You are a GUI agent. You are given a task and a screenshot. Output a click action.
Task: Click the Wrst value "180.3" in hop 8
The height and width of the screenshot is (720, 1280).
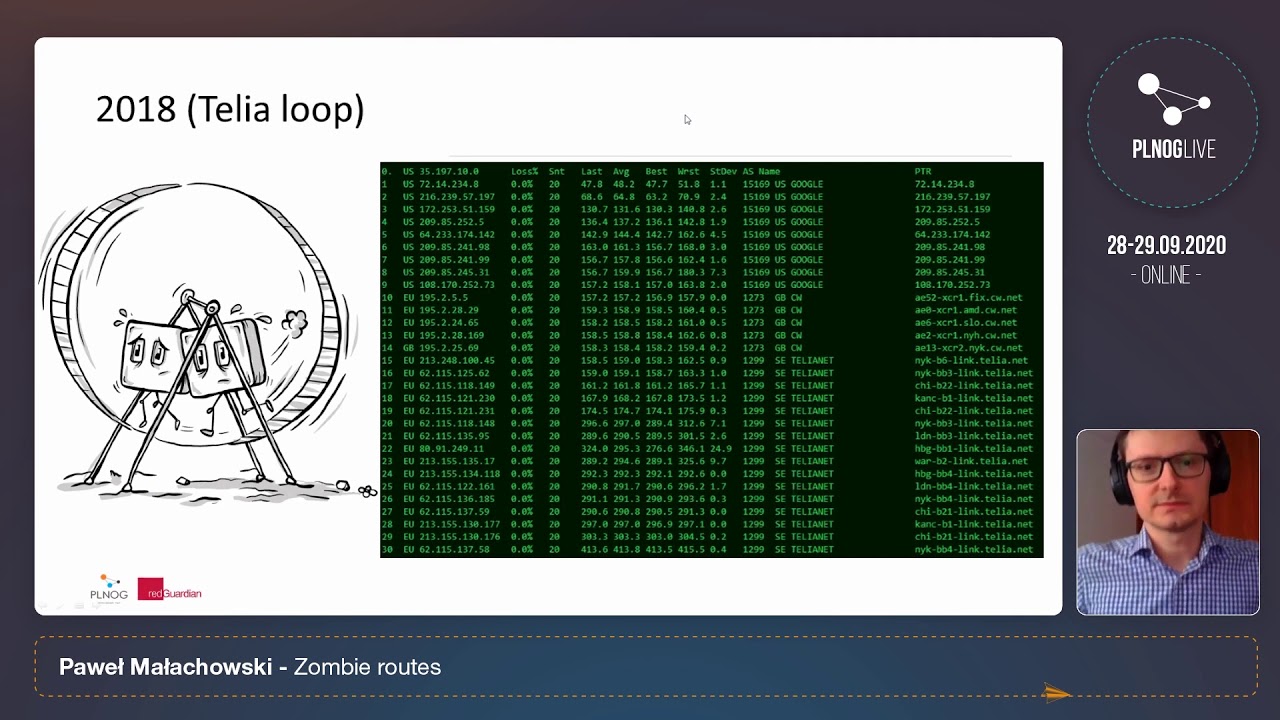pos(690,272)
